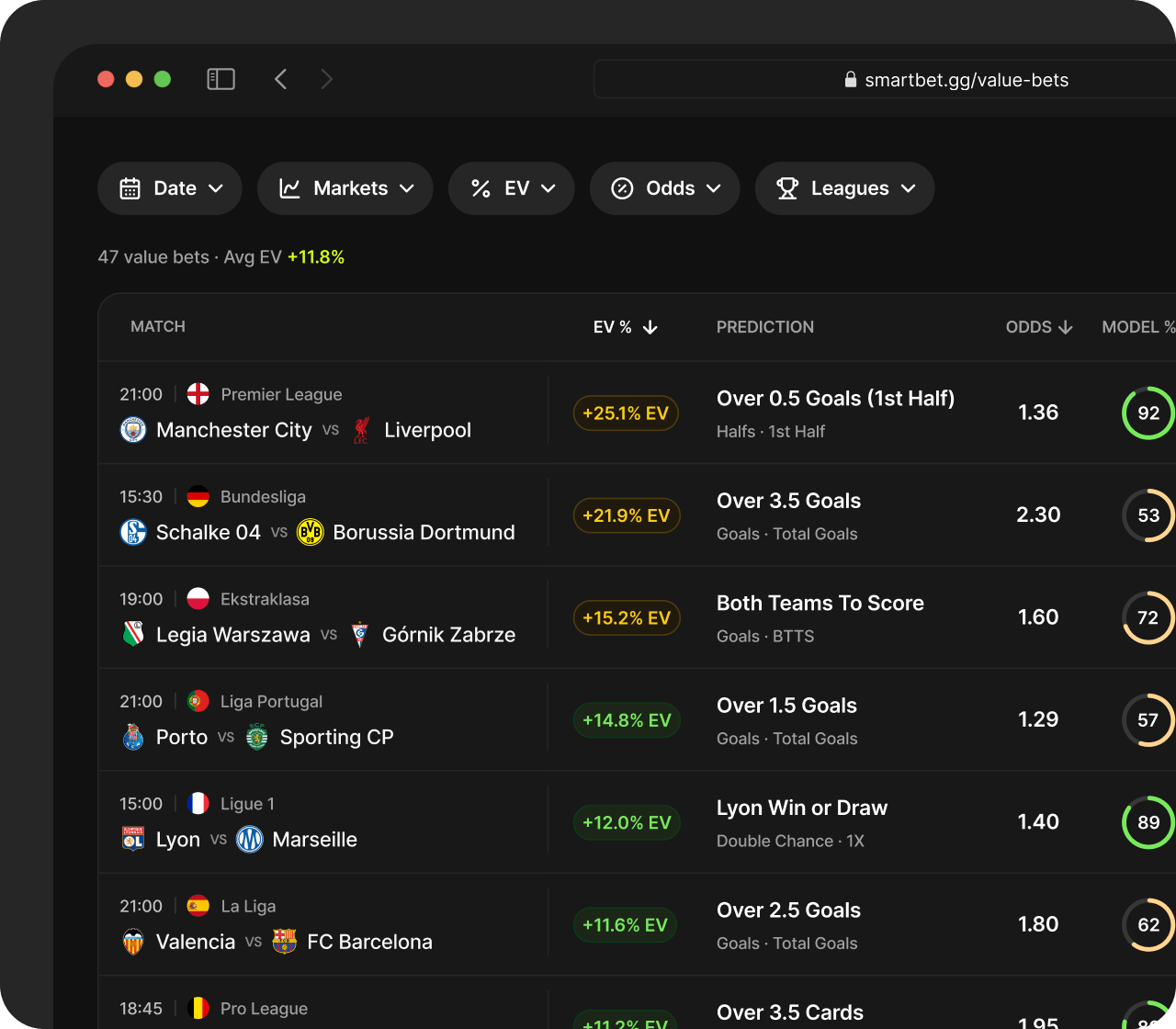Click the address bar padlock icon
This screenshot has width=1176, height=1029.
tap(851, 80)
